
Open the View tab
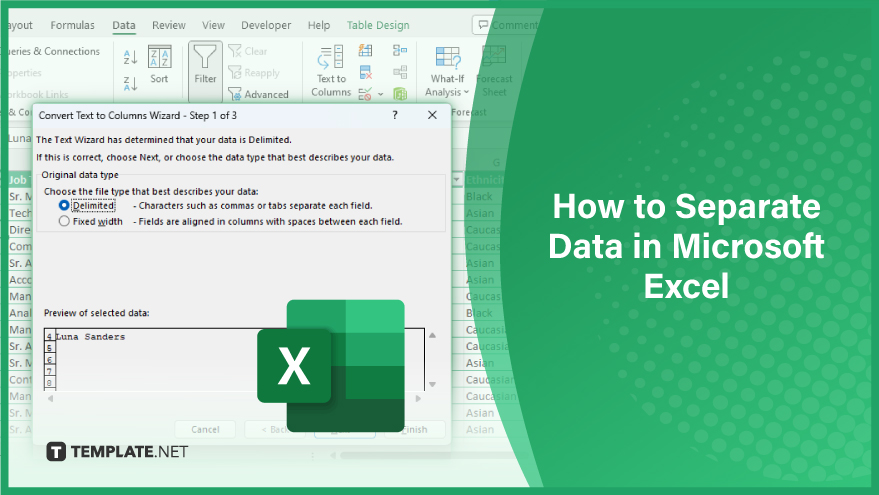point(213,25)
